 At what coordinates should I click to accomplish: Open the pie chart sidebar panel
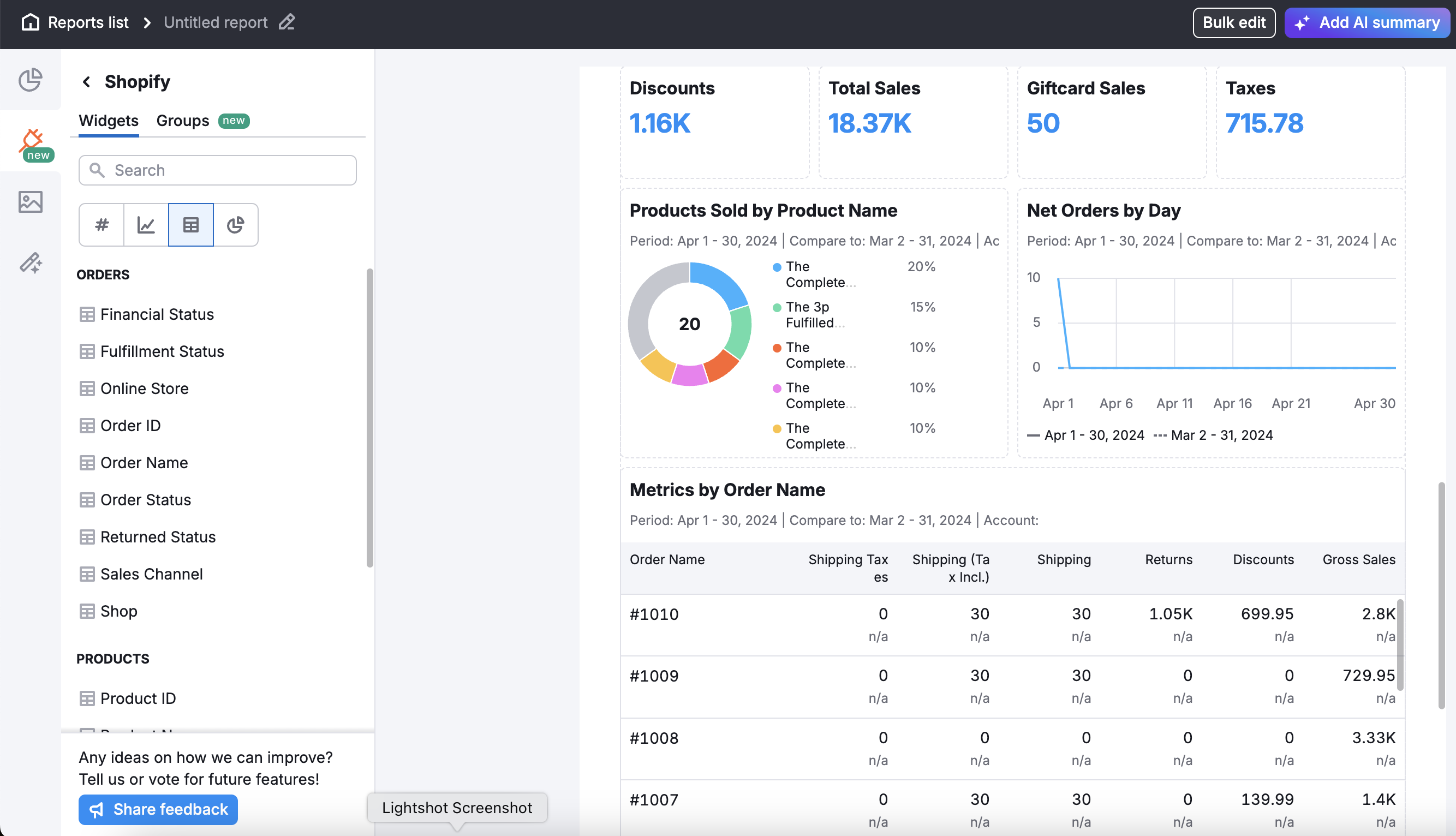[30, 80]
